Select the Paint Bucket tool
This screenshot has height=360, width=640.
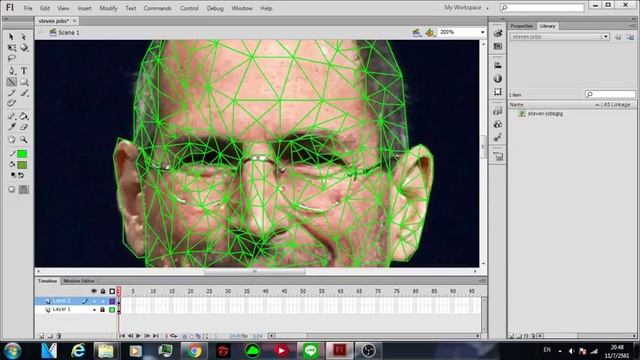point(24,116)
